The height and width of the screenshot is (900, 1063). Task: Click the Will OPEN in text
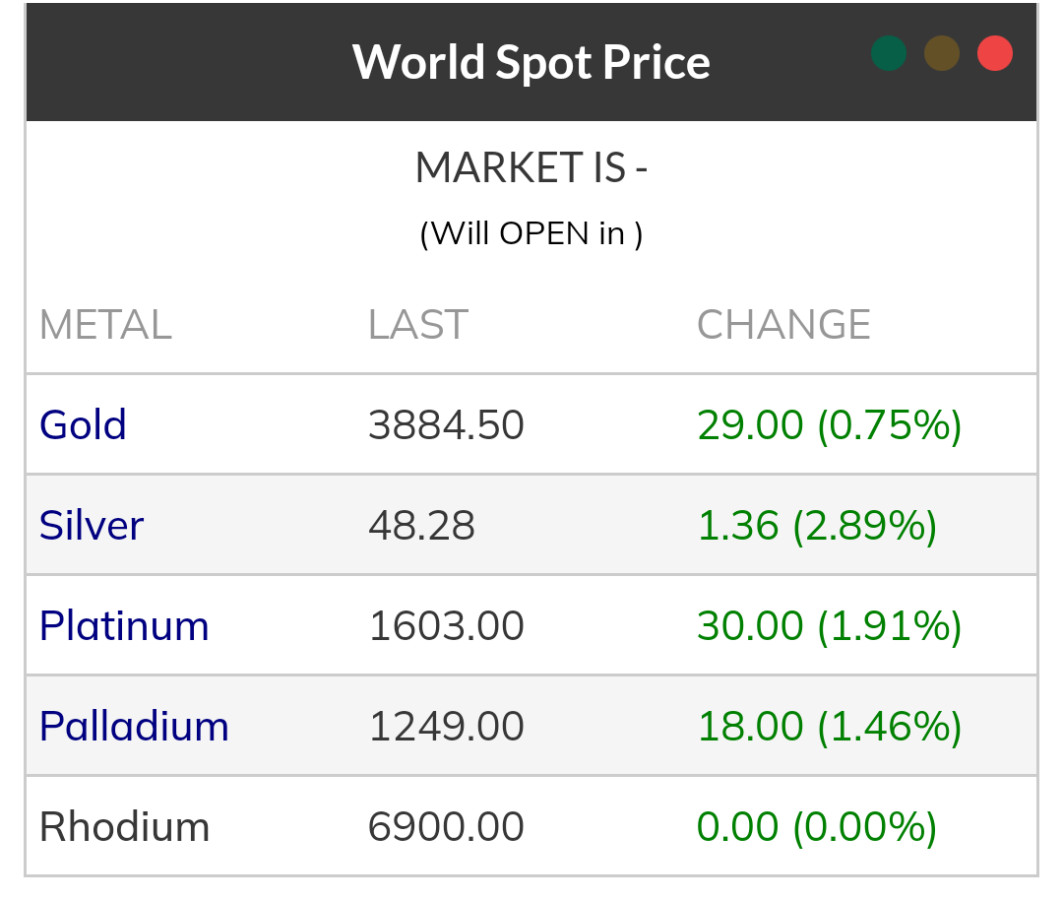pos(531,233)
